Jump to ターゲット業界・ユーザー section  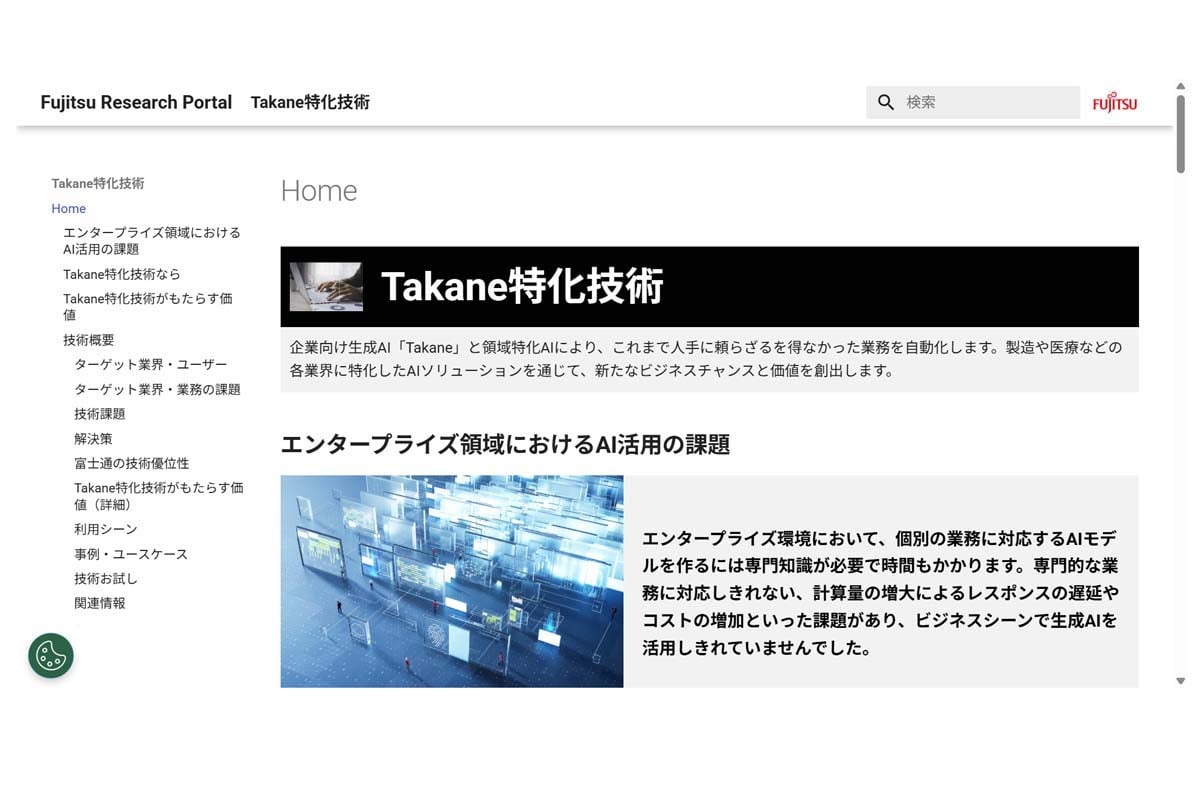(151, 364)
